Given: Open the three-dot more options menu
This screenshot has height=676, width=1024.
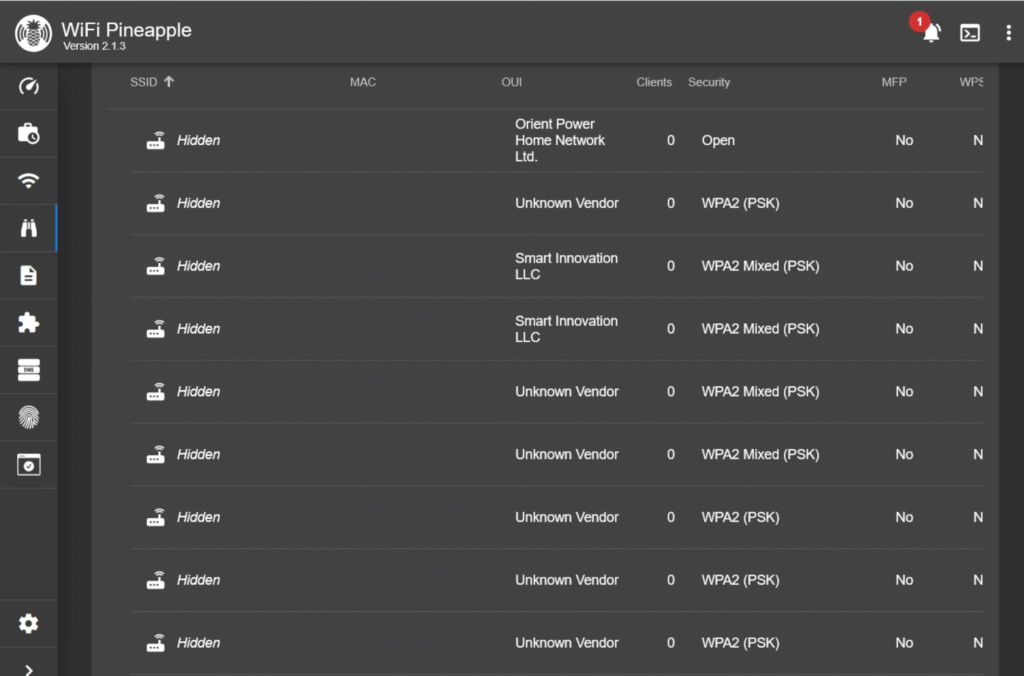Looking at the screenshot, I should [x=1008, y=33].
